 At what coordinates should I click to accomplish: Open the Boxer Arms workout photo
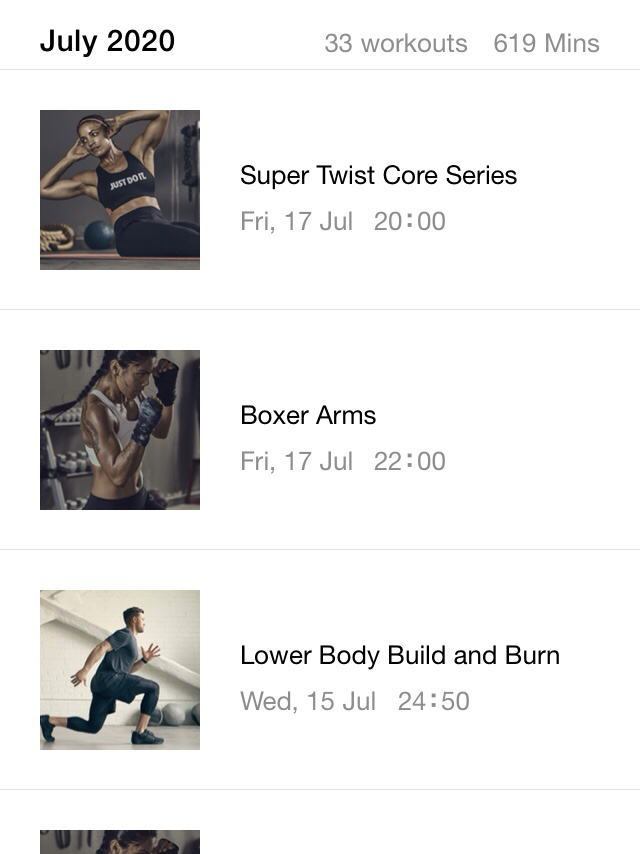point(120,430)
